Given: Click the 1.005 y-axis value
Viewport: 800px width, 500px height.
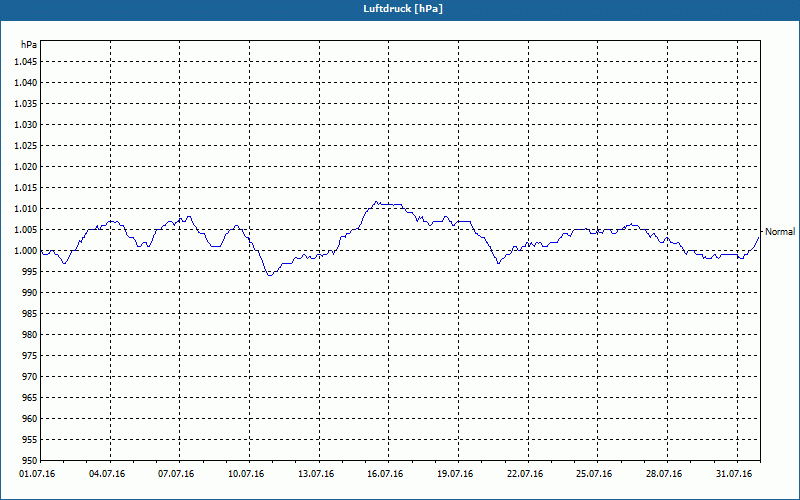Looking at the screenshot, I should click(x=27, y=230).
